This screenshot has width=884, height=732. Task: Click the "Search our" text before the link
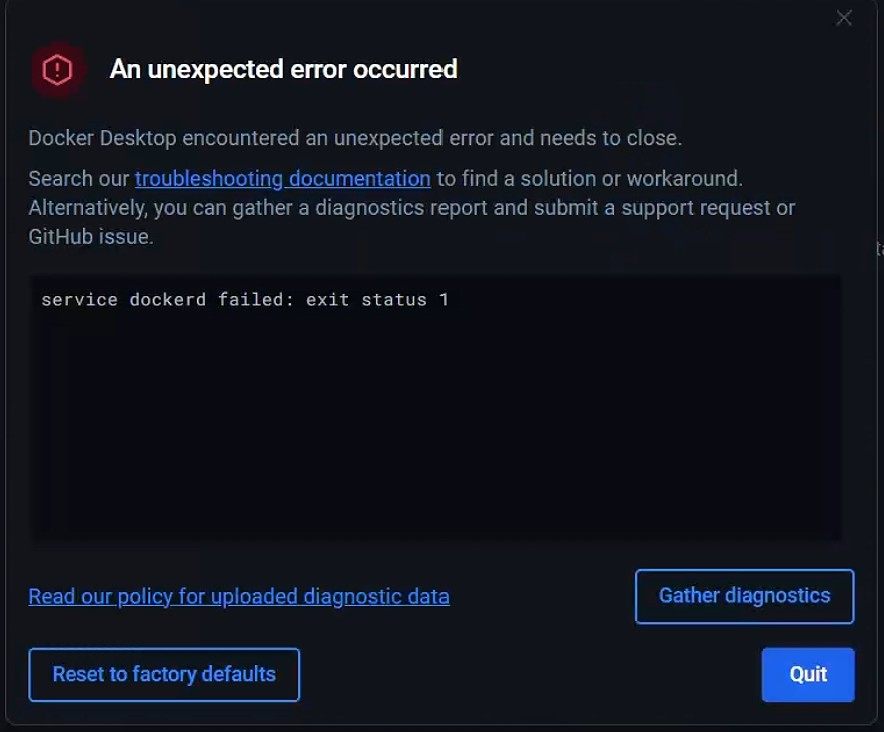tap(79, 179)
